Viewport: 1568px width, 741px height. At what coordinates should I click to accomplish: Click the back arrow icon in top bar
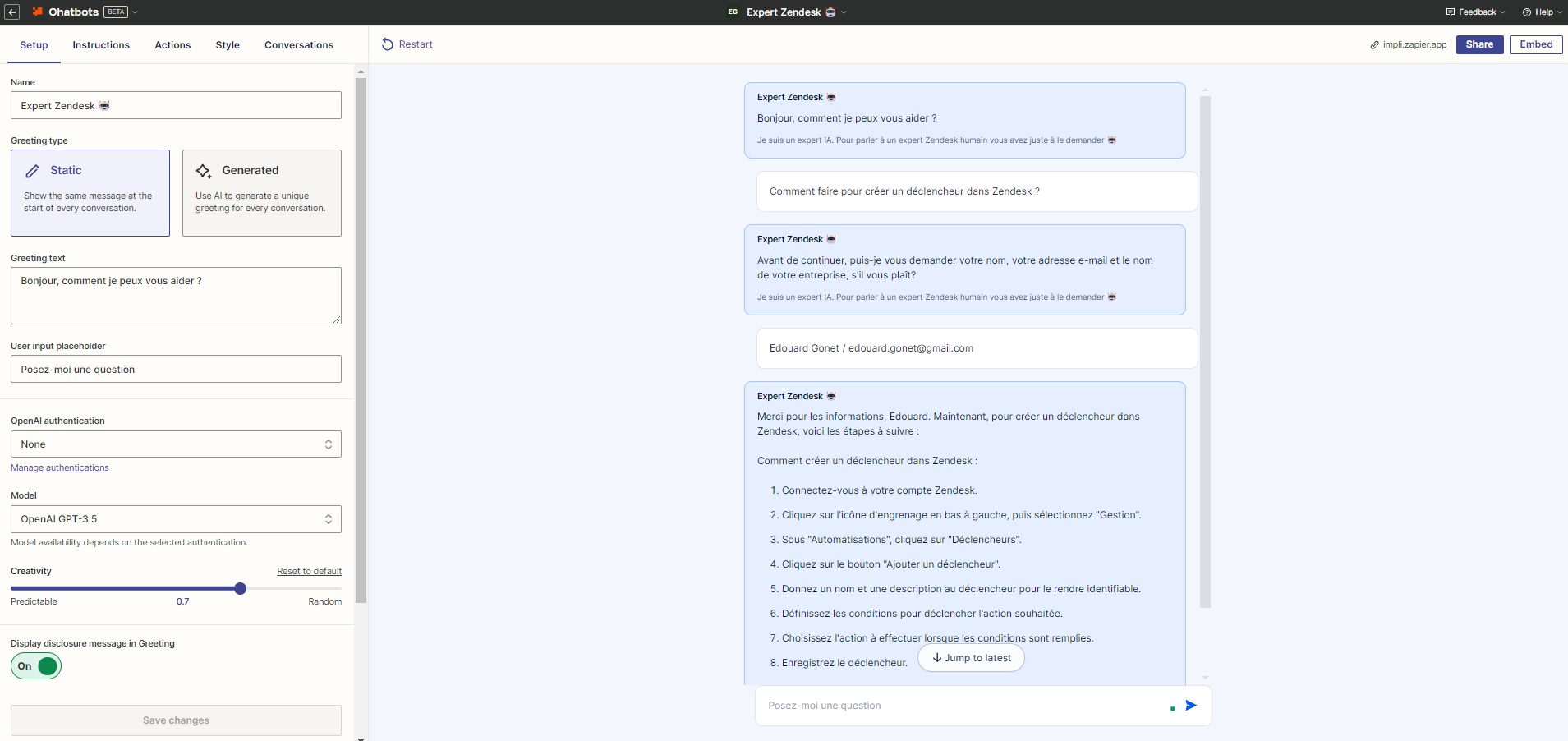(x=12, y=12)
